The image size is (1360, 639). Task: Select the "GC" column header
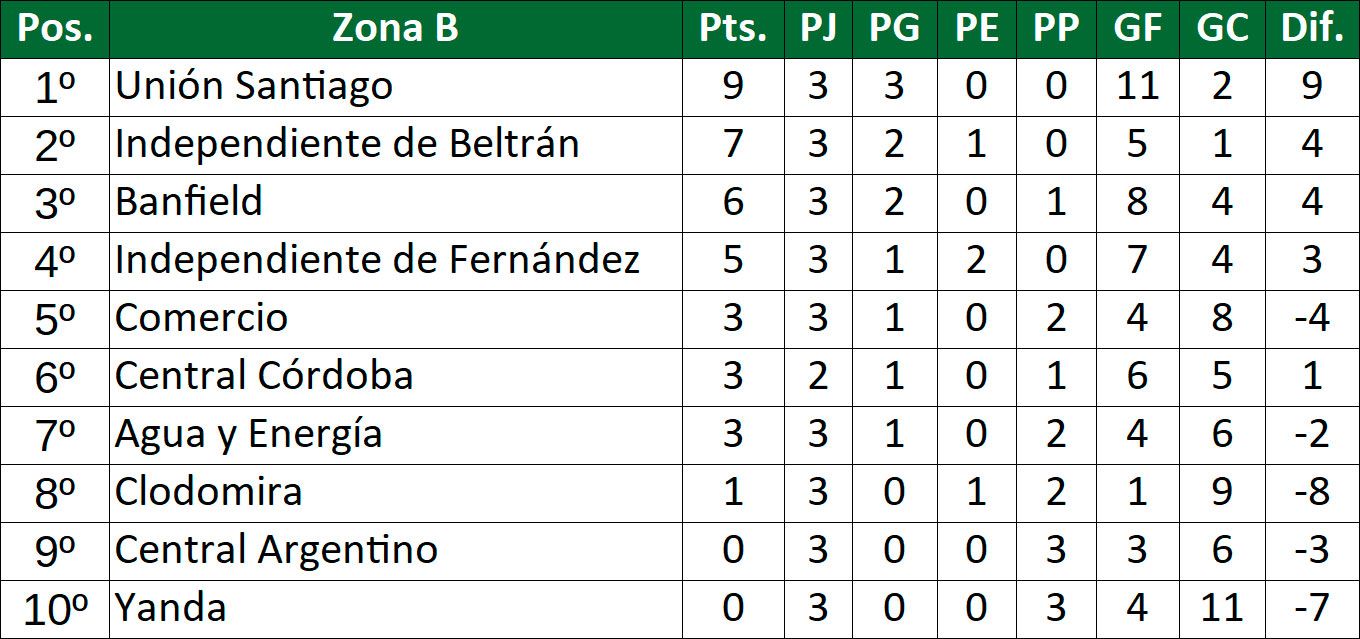coord(1222,29)
